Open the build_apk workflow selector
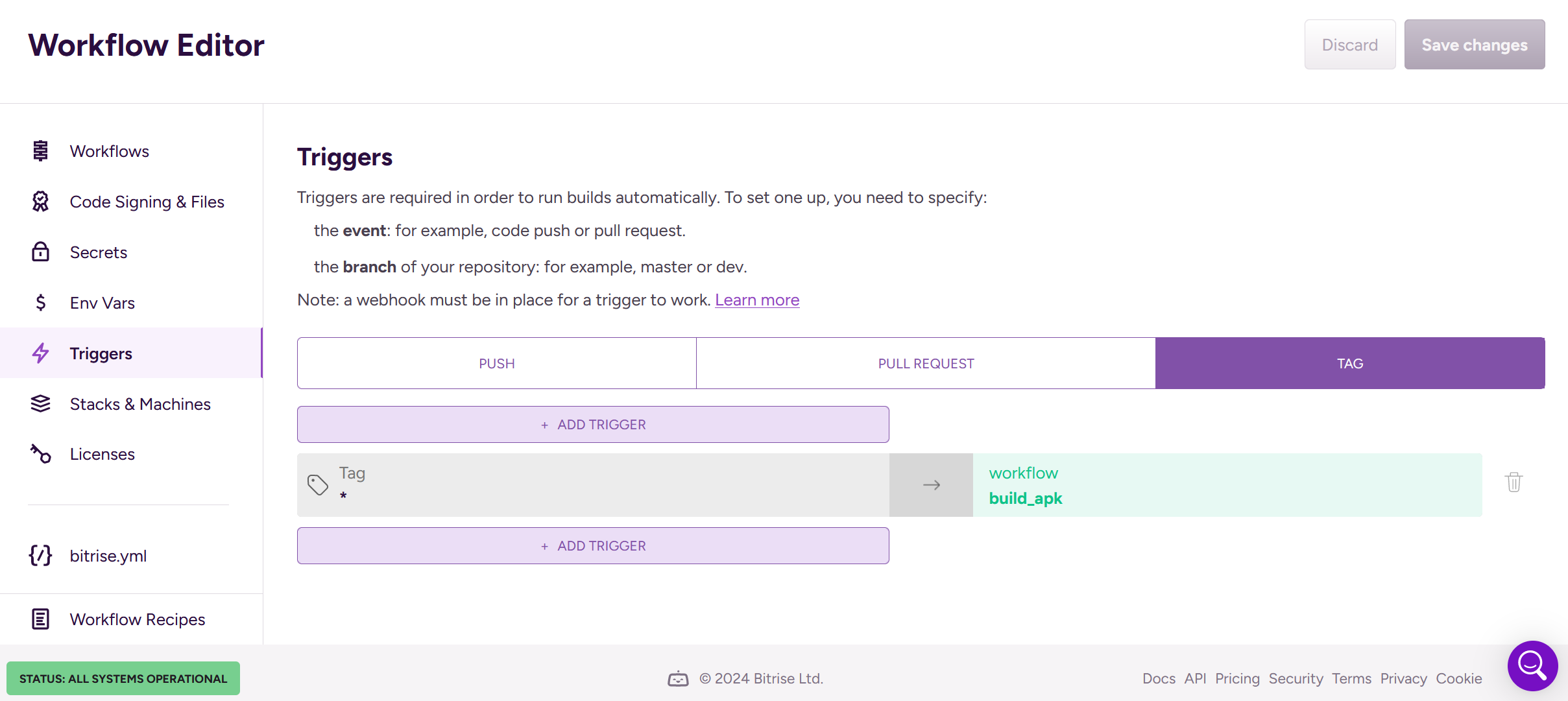 pos(1227,485)
